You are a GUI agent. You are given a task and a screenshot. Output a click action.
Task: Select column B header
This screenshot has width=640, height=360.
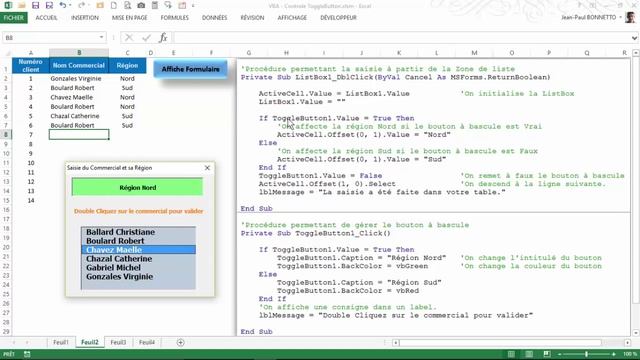79,53
